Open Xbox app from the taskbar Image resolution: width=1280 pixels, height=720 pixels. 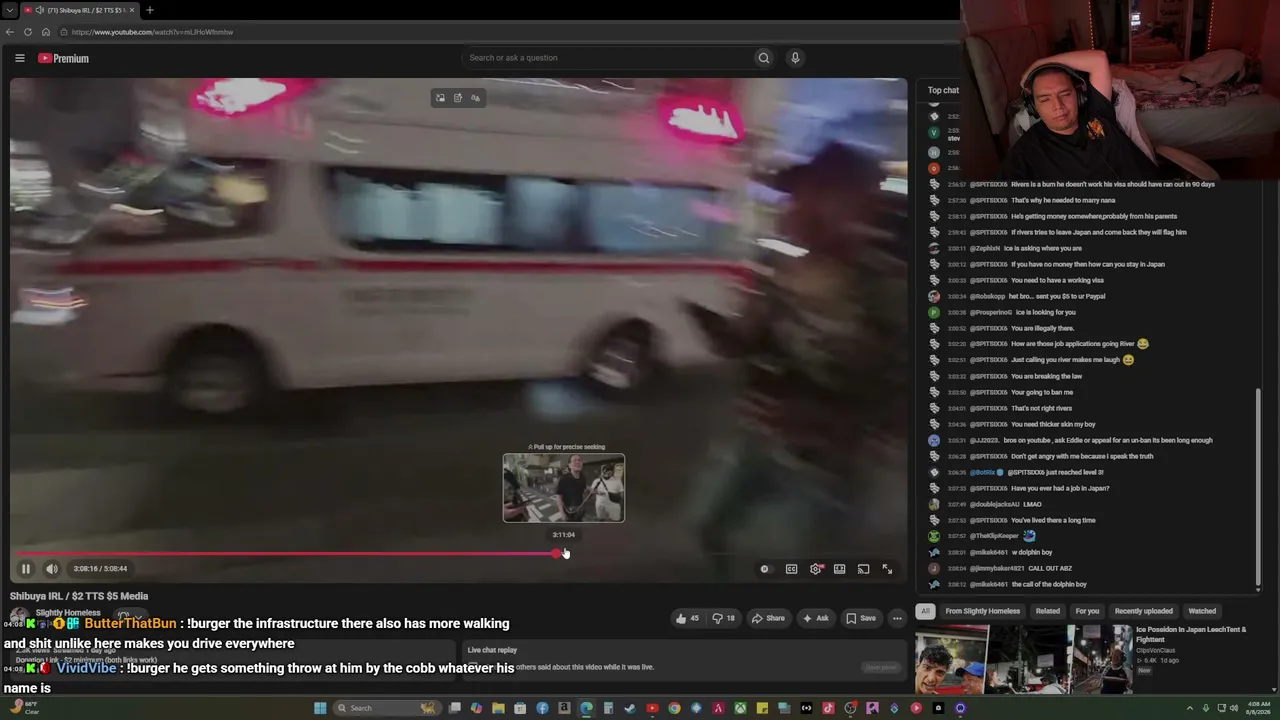tap(740, 708)
